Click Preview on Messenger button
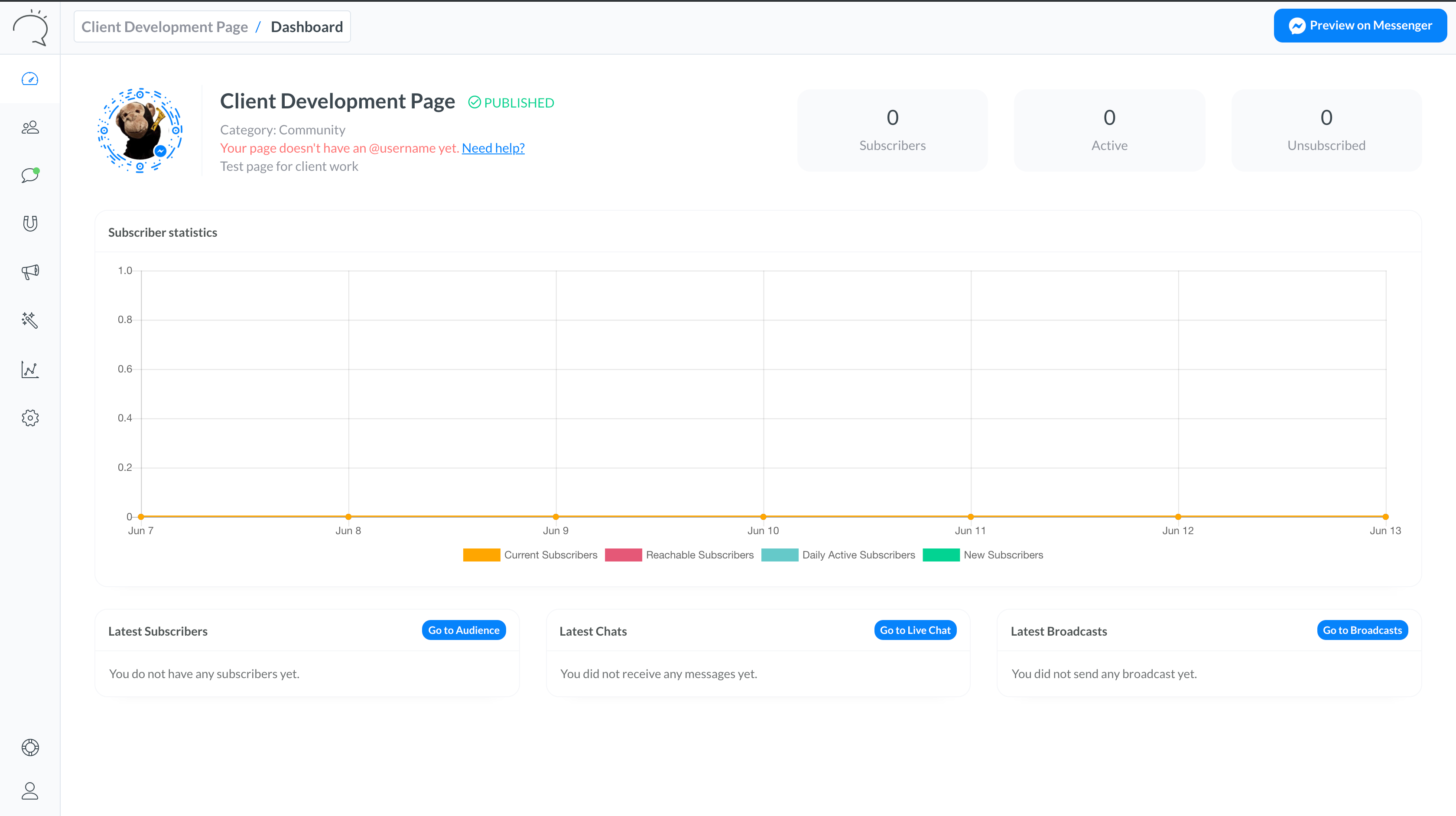The image size is (1456, 816). (x=1360, y=26)
